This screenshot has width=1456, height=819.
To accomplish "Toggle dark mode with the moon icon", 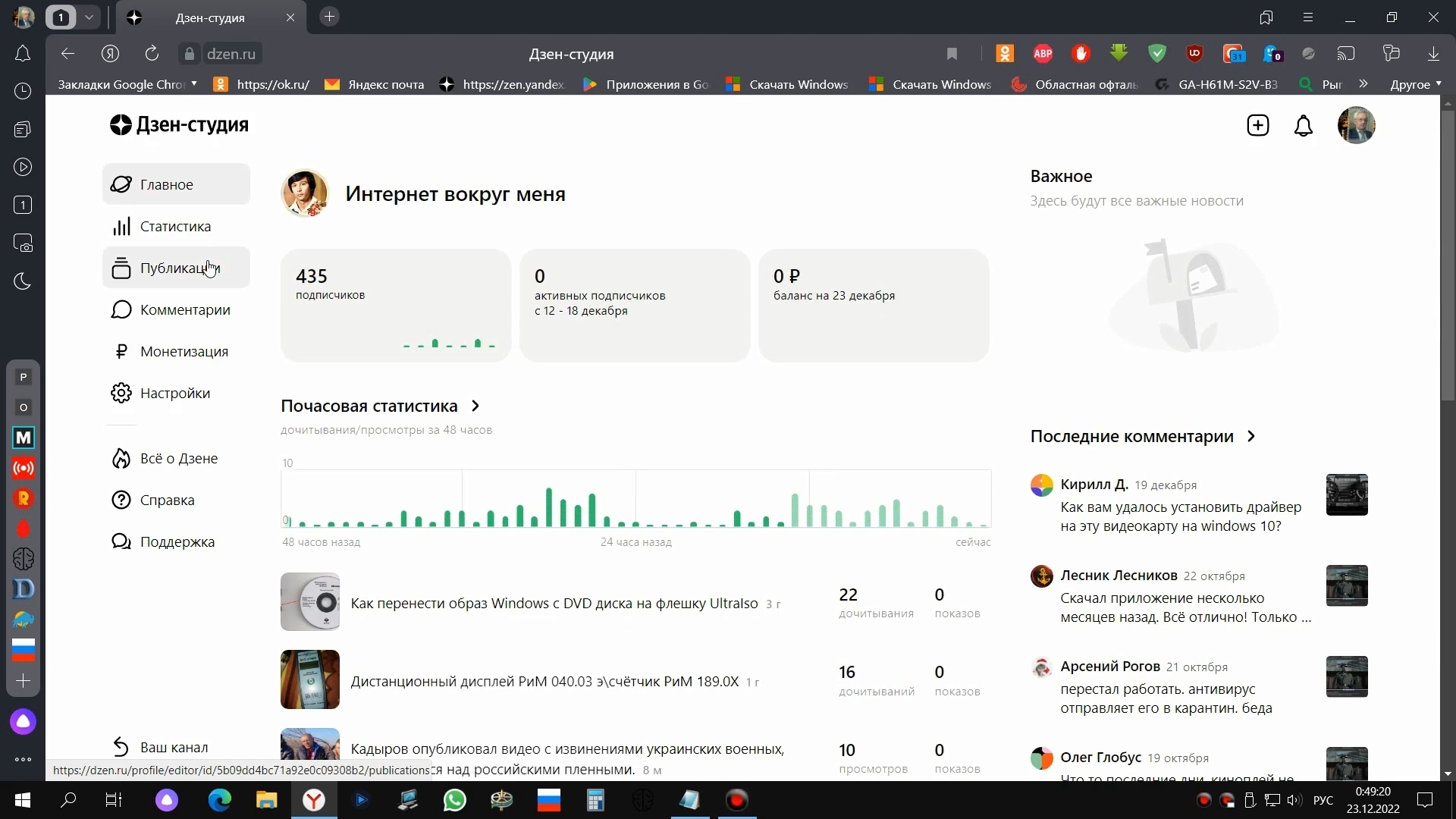I will [24, 281].
